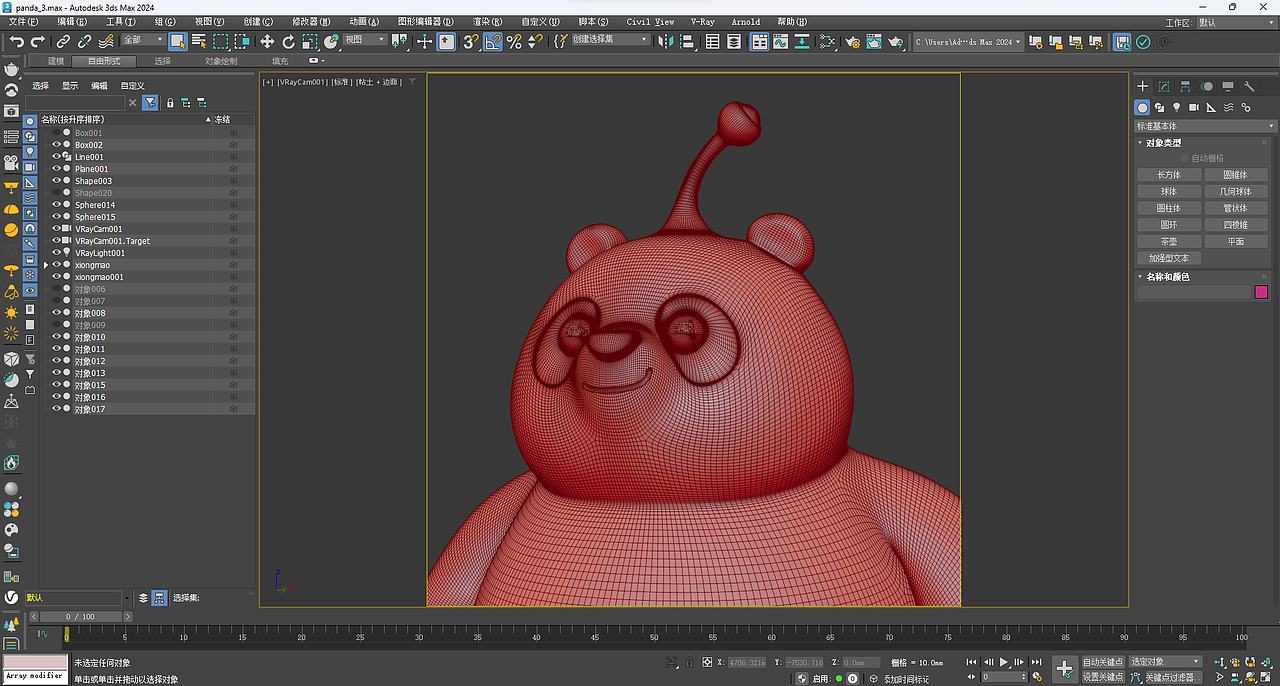Toggle visibility eye of Box002
The height and width of the screenshot is (686, 1280).
click(x=56, y=145)
